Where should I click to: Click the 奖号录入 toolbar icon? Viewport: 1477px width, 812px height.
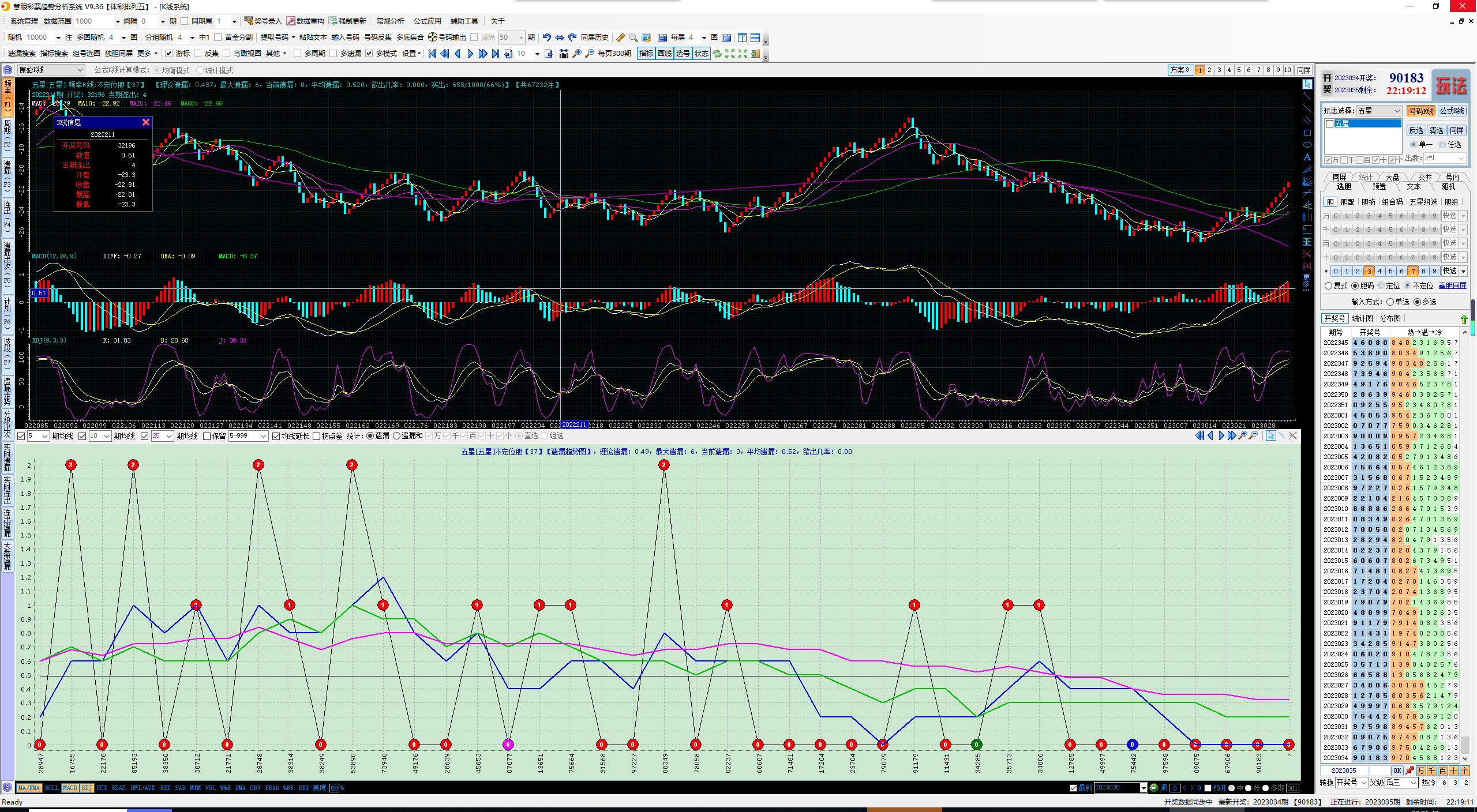249,21
